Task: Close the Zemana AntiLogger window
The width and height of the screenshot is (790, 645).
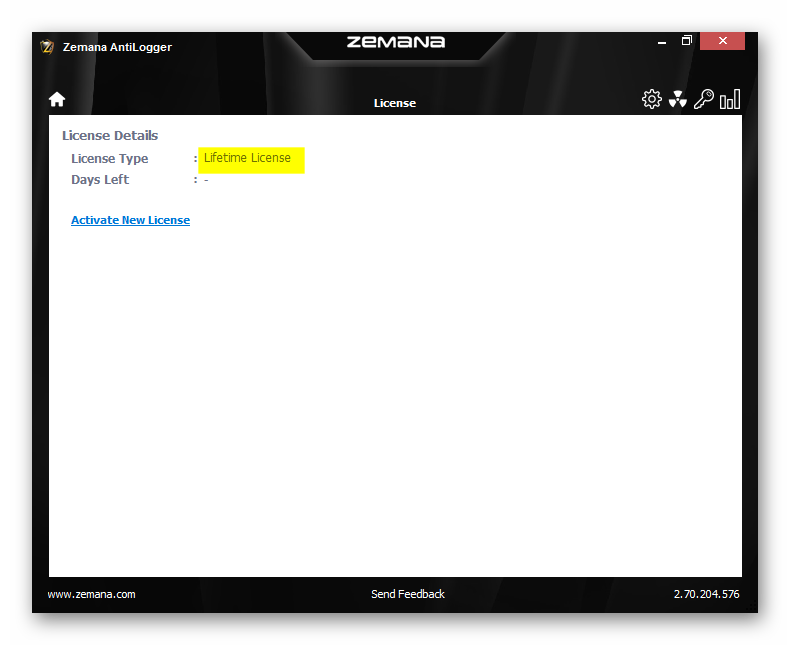Action: click(722, 41)
